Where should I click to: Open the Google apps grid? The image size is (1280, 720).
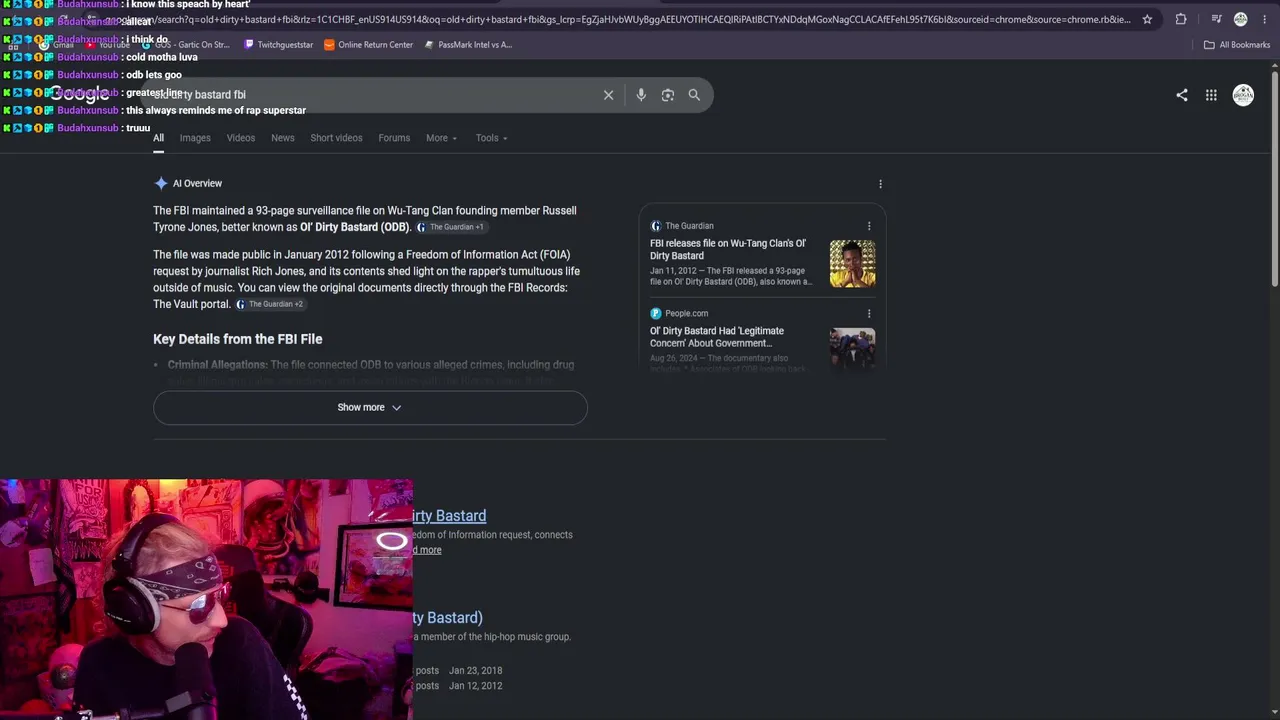pos(1211,95)
